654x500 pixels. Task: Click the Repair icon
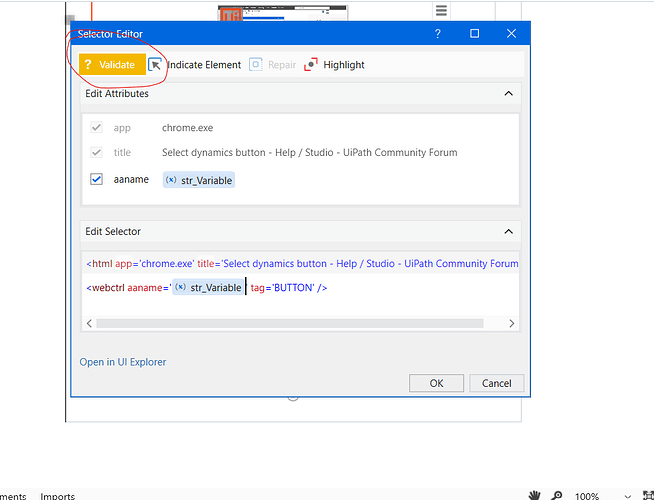[256, 65]
